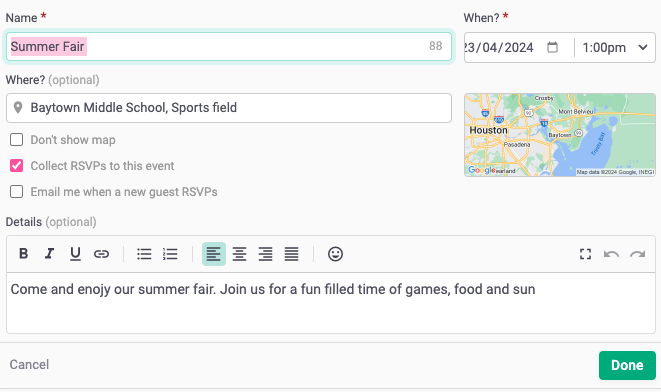The height and width of the screenshot is (392, 661).
Task: Click the Houston map thumbnail
Action: pyautogui.click(x=560, y=135)
